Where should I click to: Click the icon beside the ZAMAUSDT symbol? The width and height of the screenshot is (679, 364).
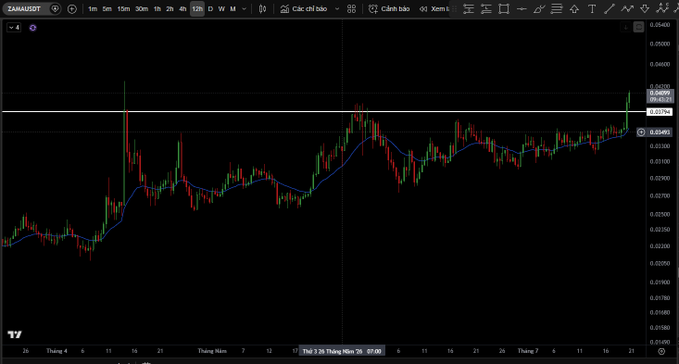(x=55, y=9)
